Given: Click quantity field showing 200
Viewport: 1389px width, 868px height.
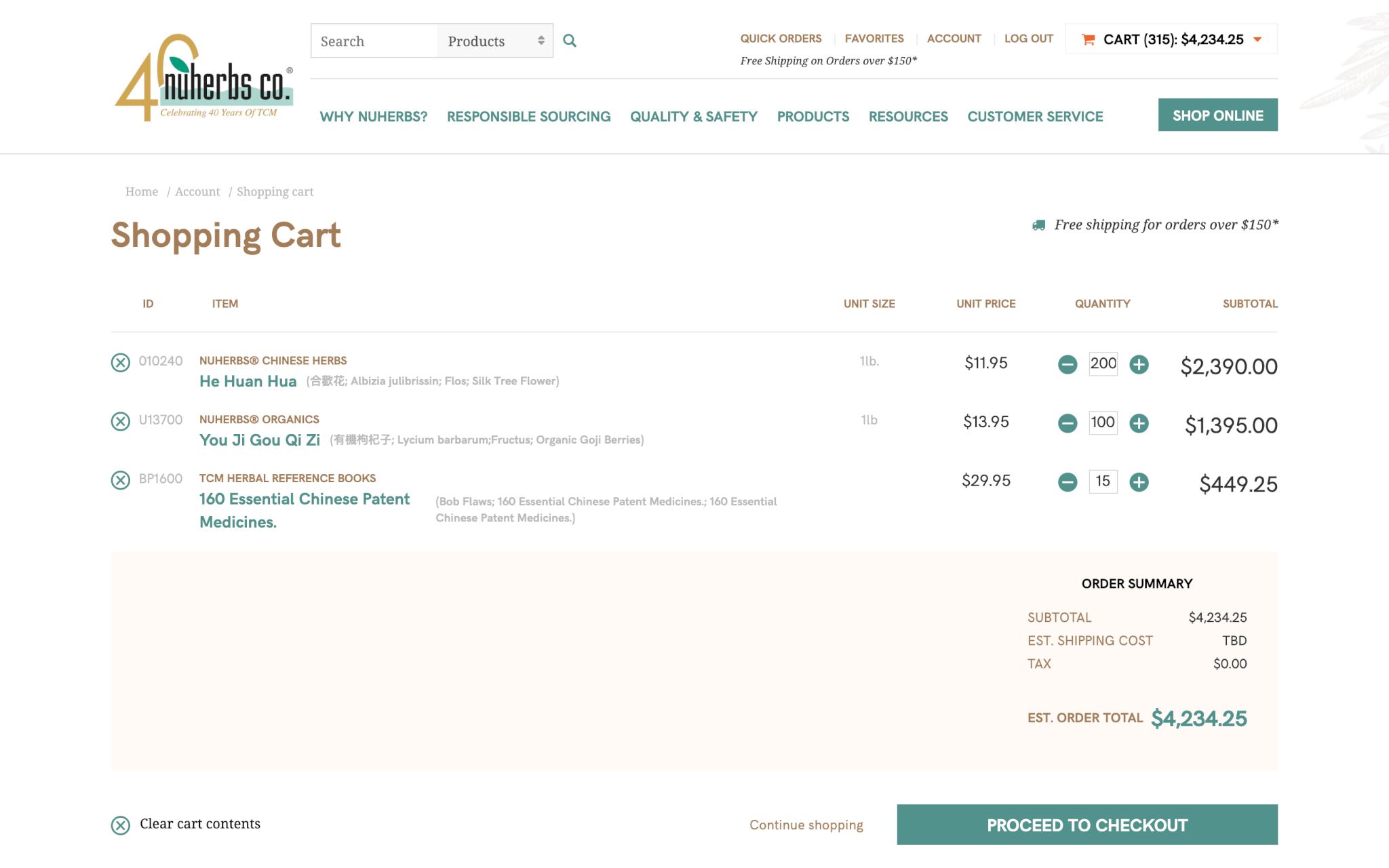Looking at the screenshot, I should point(1103,364).
